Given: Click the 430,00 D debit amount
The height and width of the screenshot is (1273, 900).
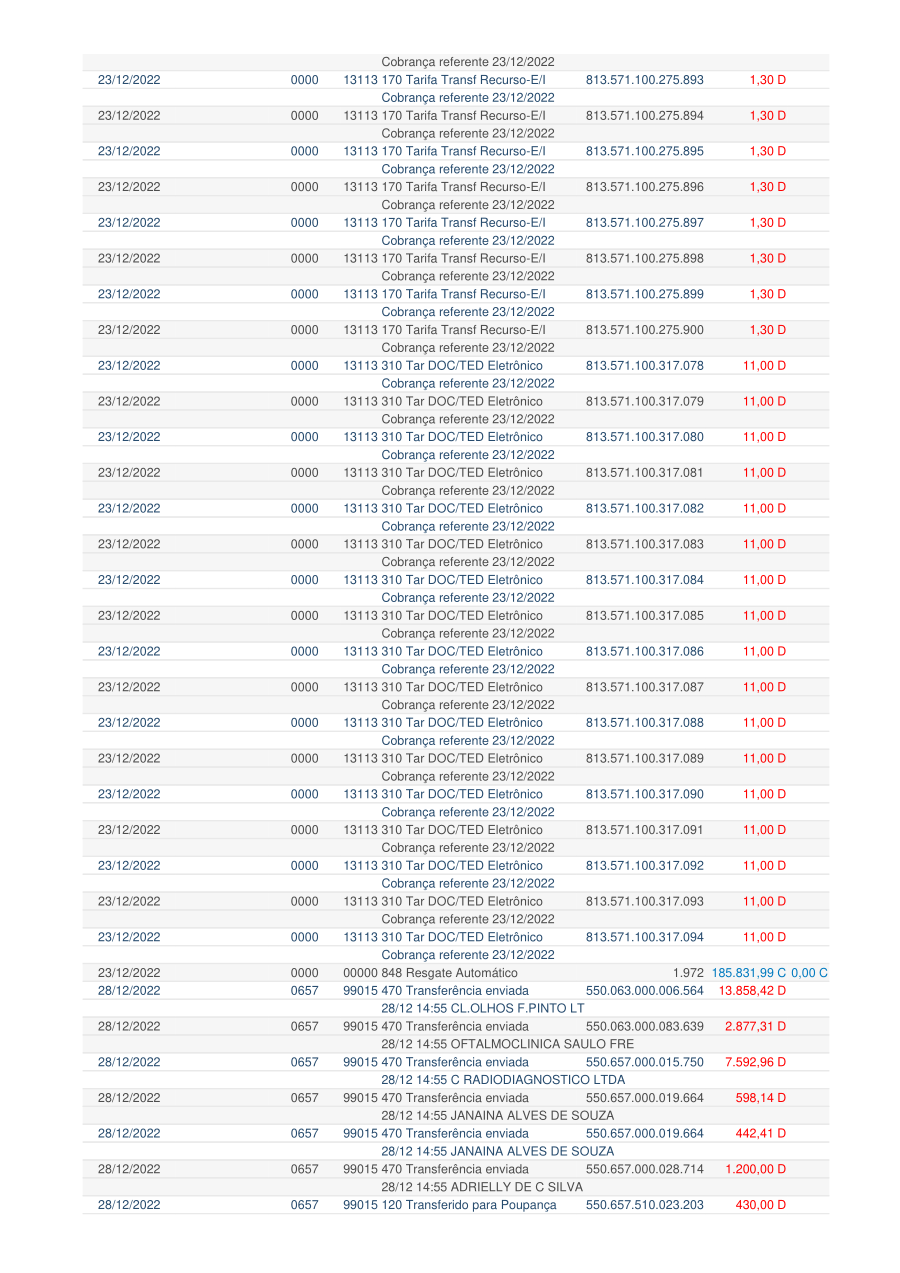Looking at the screenshot, I should click(x=760, y=1205).
